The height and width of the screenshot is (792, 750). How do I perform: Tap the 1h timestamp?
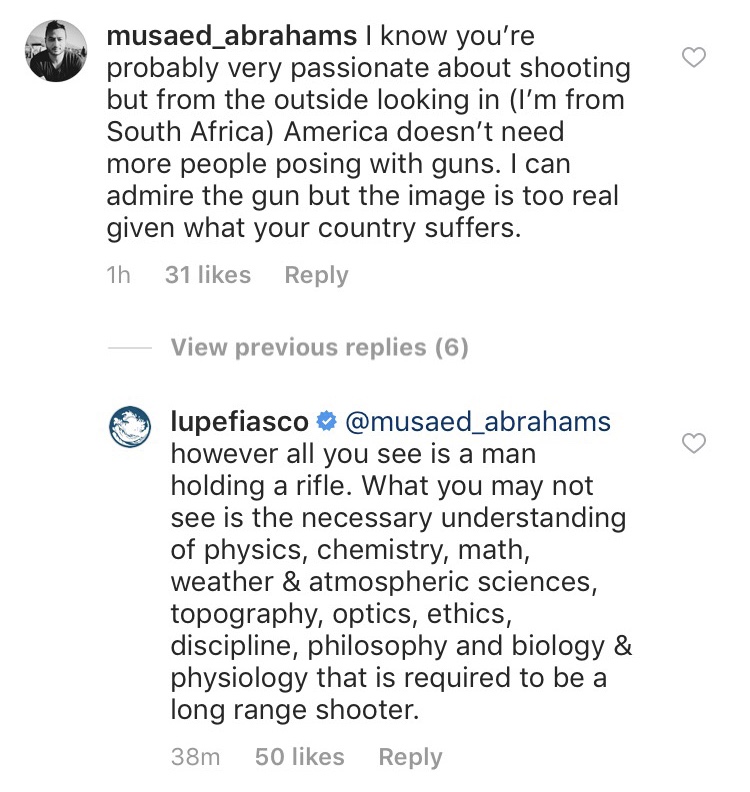tap(119, 275)
